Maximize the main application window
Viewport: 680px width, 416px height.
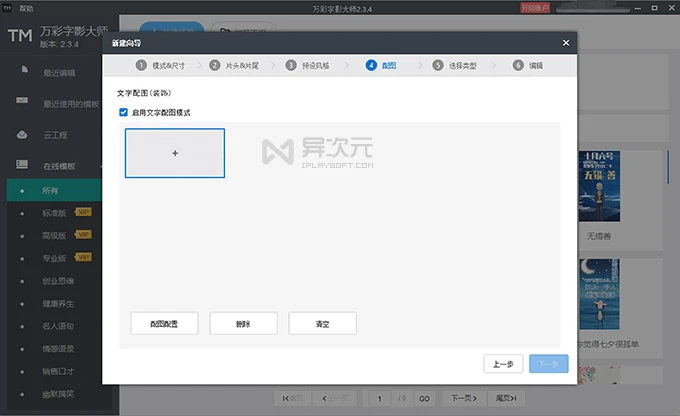tap(654, 8)
